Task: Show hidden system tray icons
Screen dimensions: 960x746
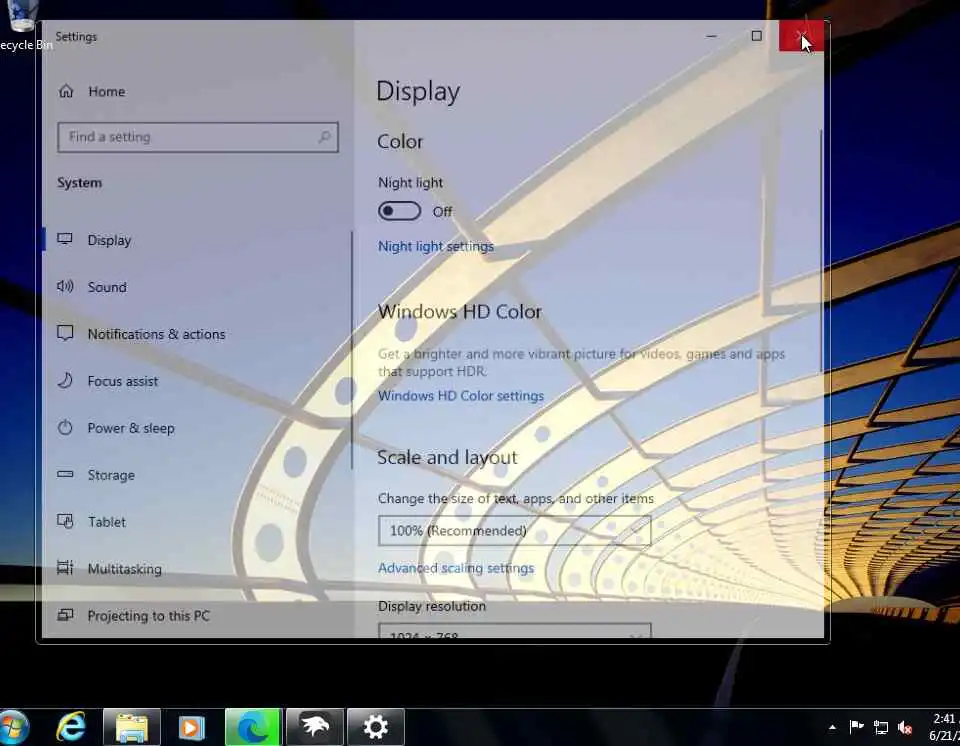Action: [x=832, y=728]
